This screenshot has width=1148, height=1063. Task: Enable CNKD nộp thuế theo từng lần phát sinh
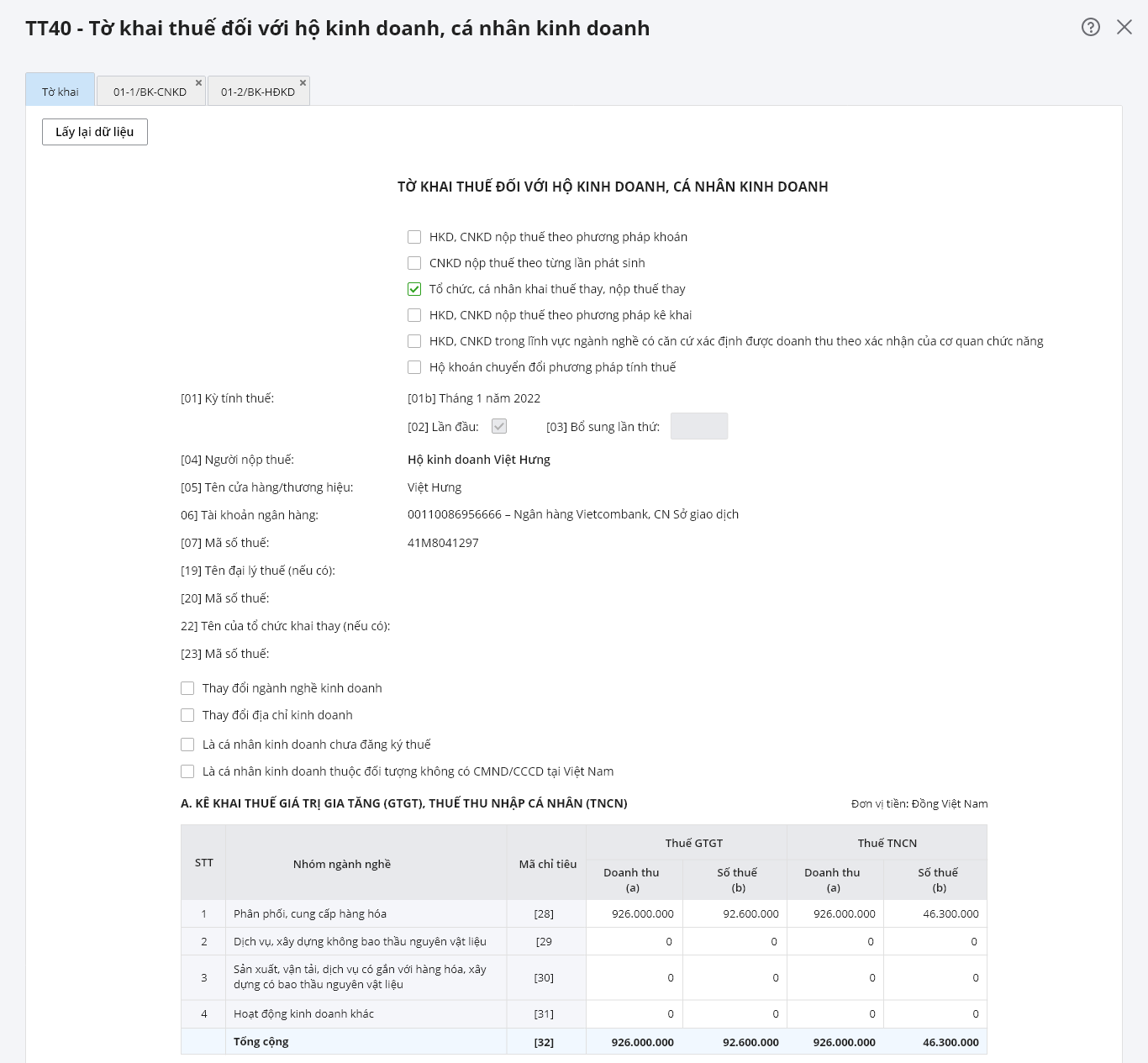(x=414, y=263)
